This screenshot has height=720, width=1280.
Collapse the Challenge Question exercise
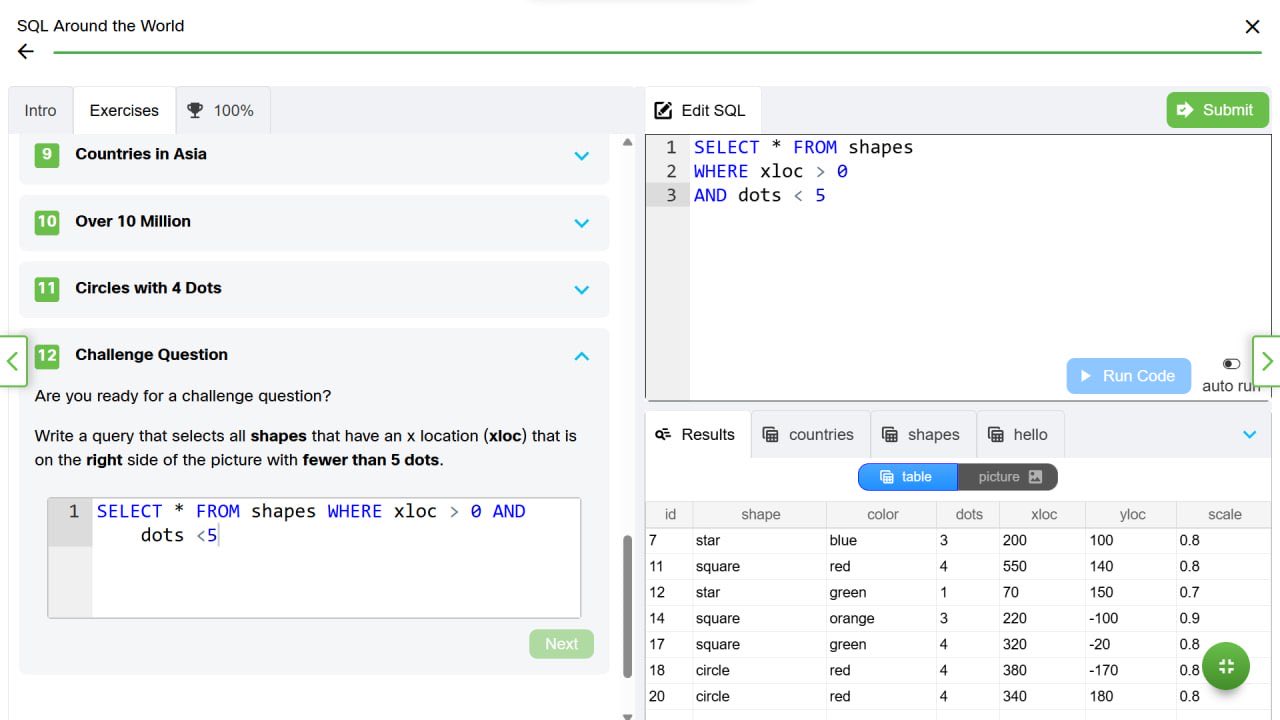click(x=581, y=356)
